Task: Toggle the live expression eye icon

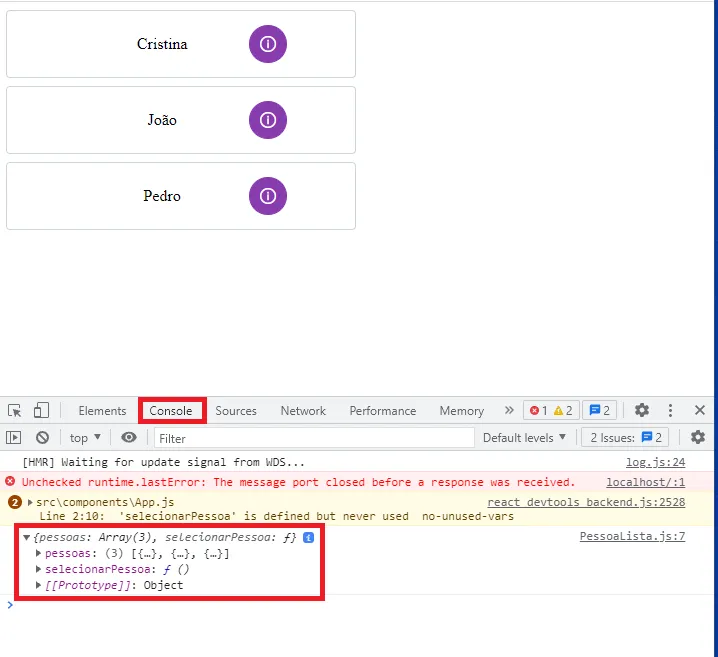Action: (x=129, y=437)
